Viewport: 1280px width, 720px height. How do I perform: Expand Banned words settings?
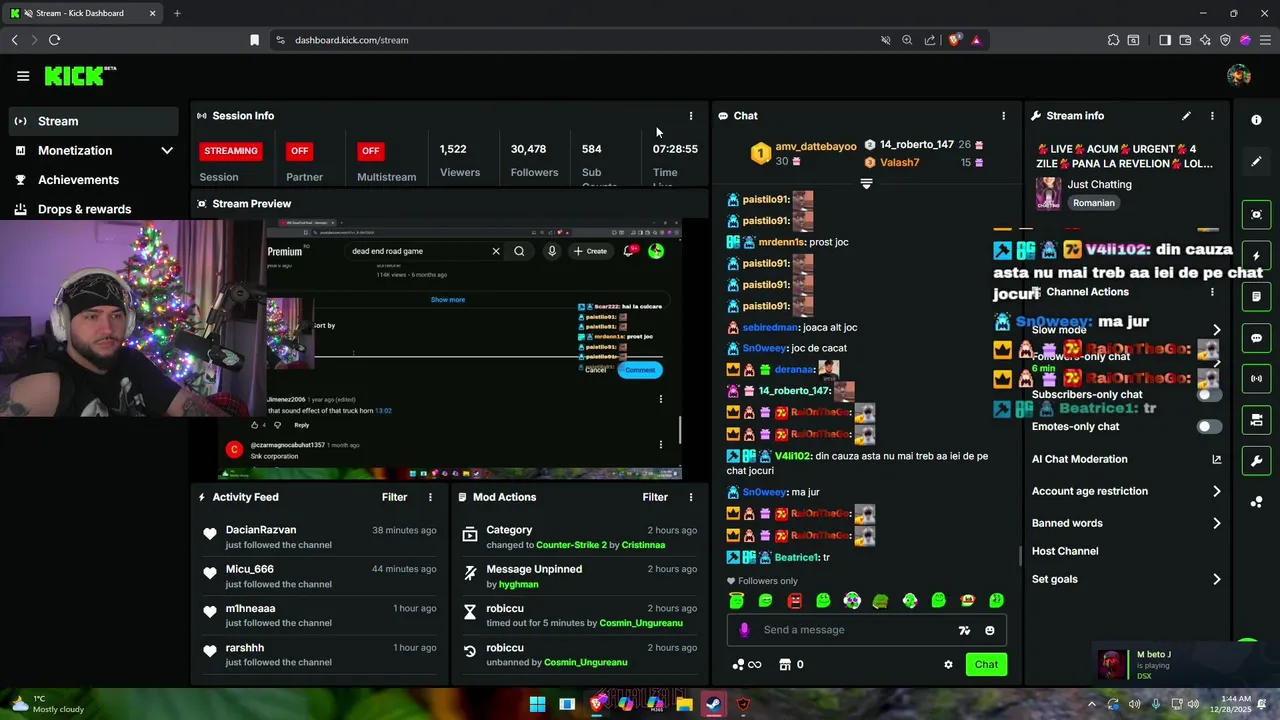[1216, 523]
